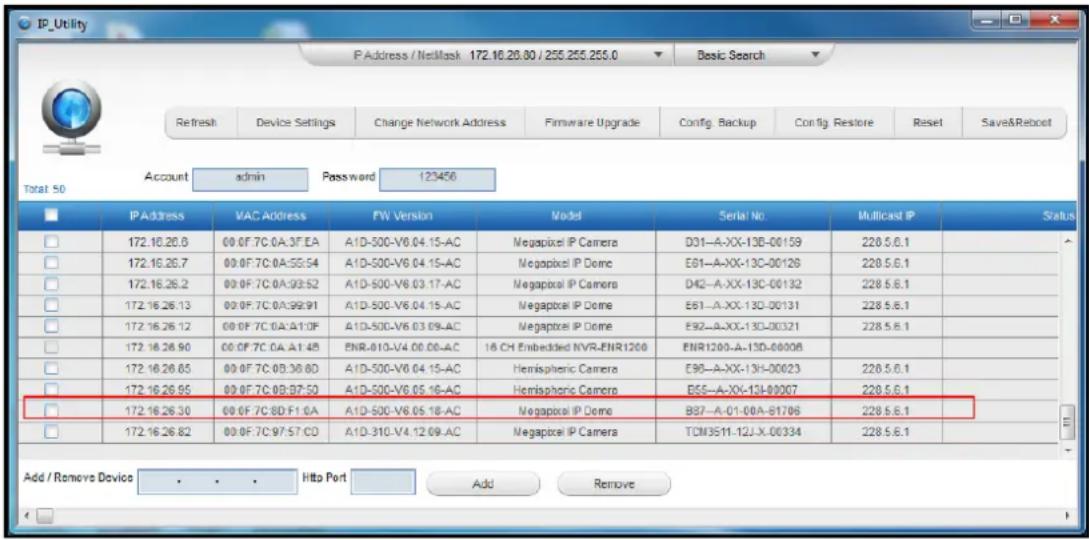Check the box for device 172.16.26.85
Viewport: 1089px width, 540px height.
[52, 367]
